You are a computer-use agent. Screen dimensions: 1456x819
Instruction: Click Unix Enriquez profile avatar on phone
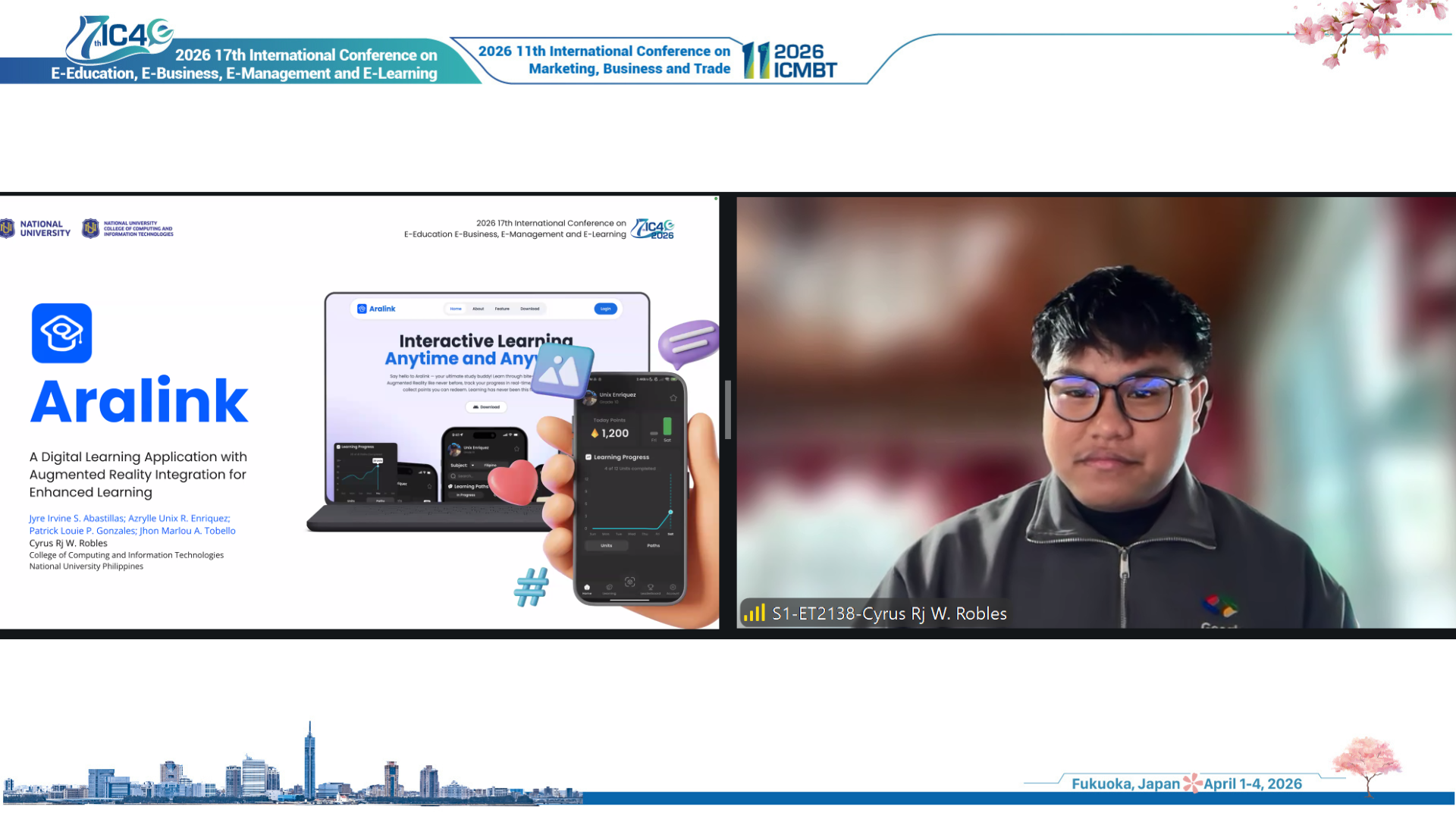coord(590,397)
